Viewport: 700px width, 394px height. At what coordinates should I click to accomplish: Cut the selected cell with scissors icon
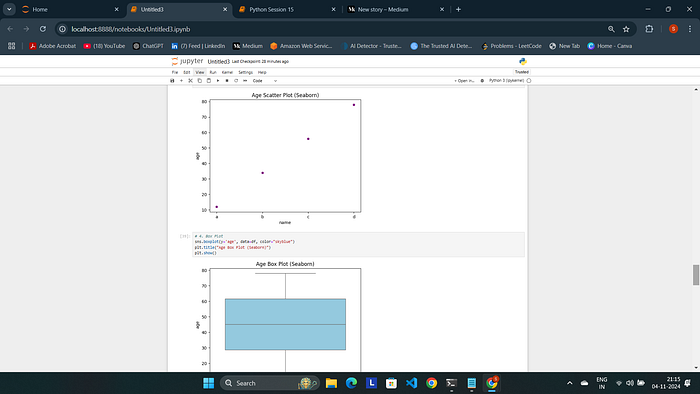point(190,81)
